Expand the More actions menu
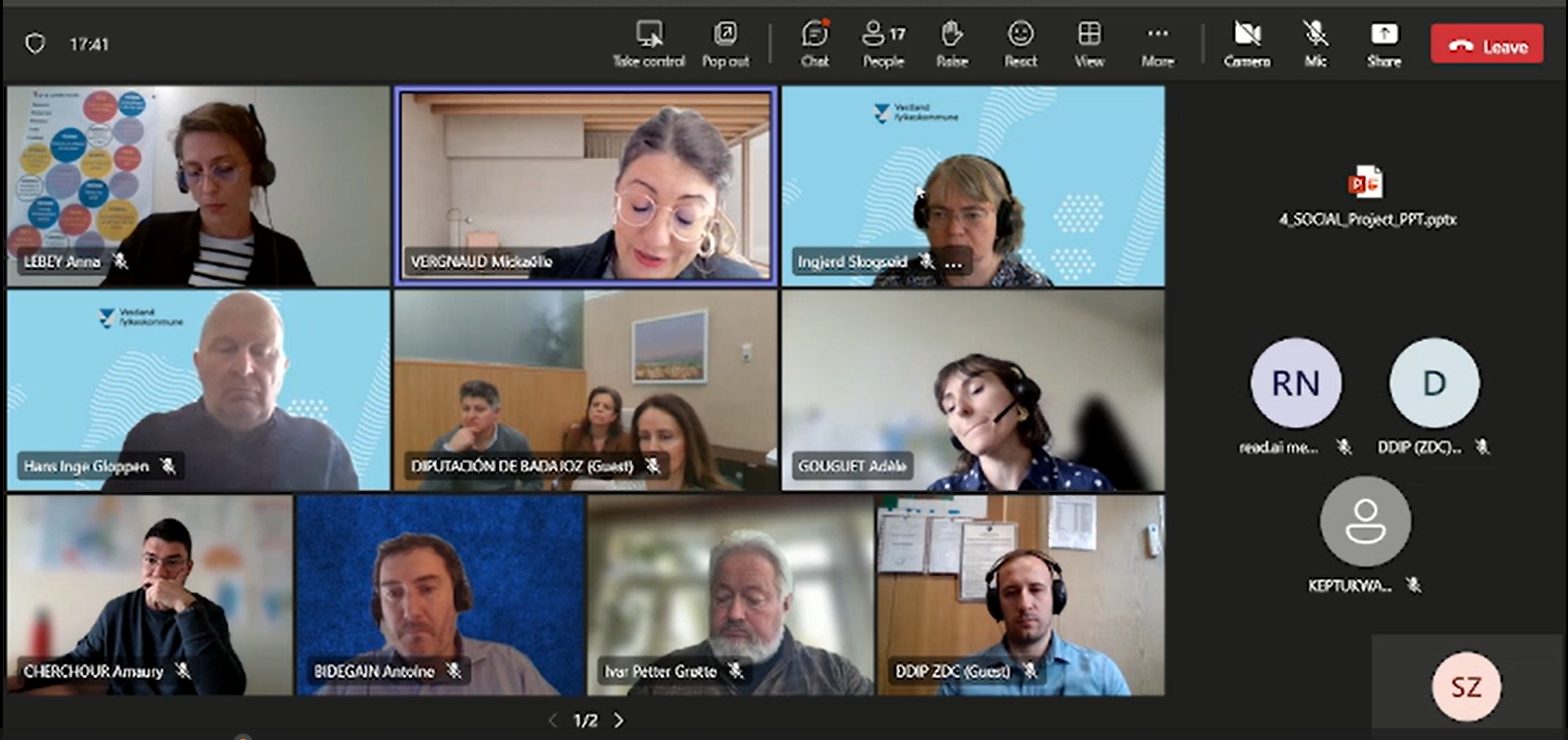Viewport: 1568px width, 740px height. 1157,36
